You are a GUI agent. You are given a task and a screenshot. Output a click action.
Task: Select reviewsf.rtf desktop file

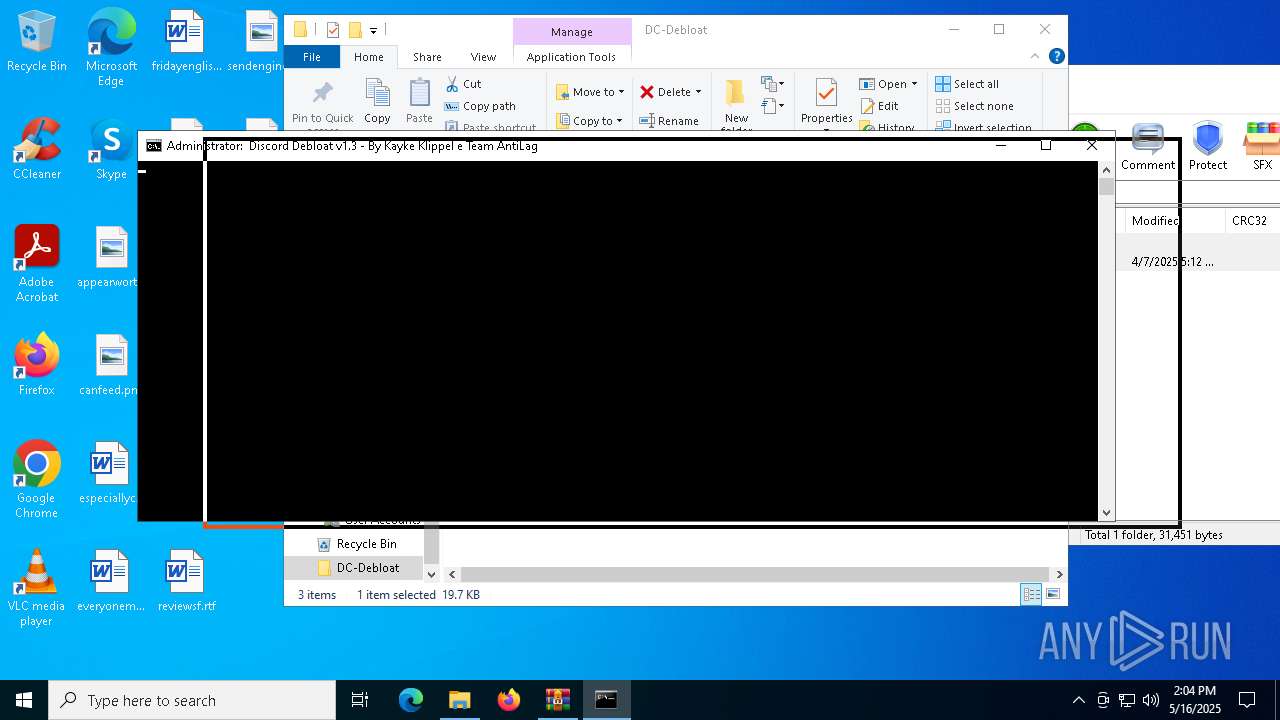point(186,580)
